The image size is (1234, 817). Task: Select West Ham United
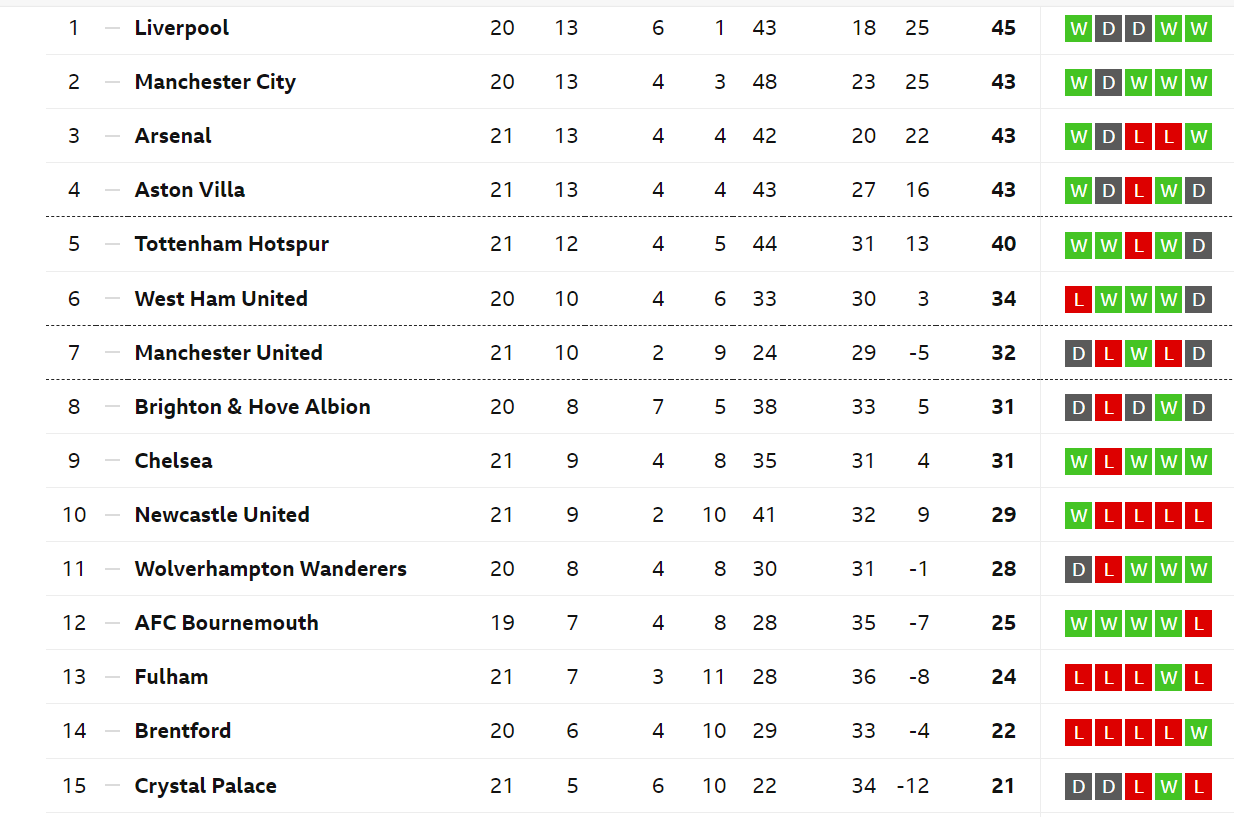pos(221,299)
